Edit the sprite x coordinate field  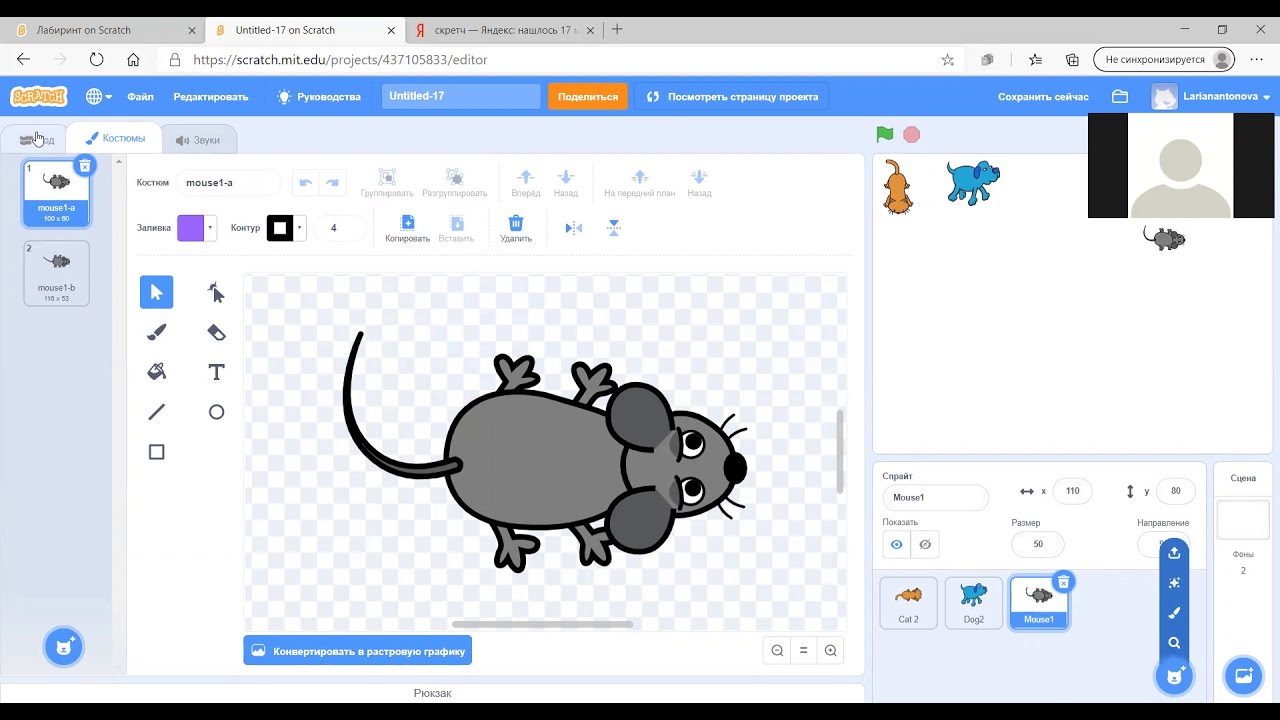[x=1072, y=491]
